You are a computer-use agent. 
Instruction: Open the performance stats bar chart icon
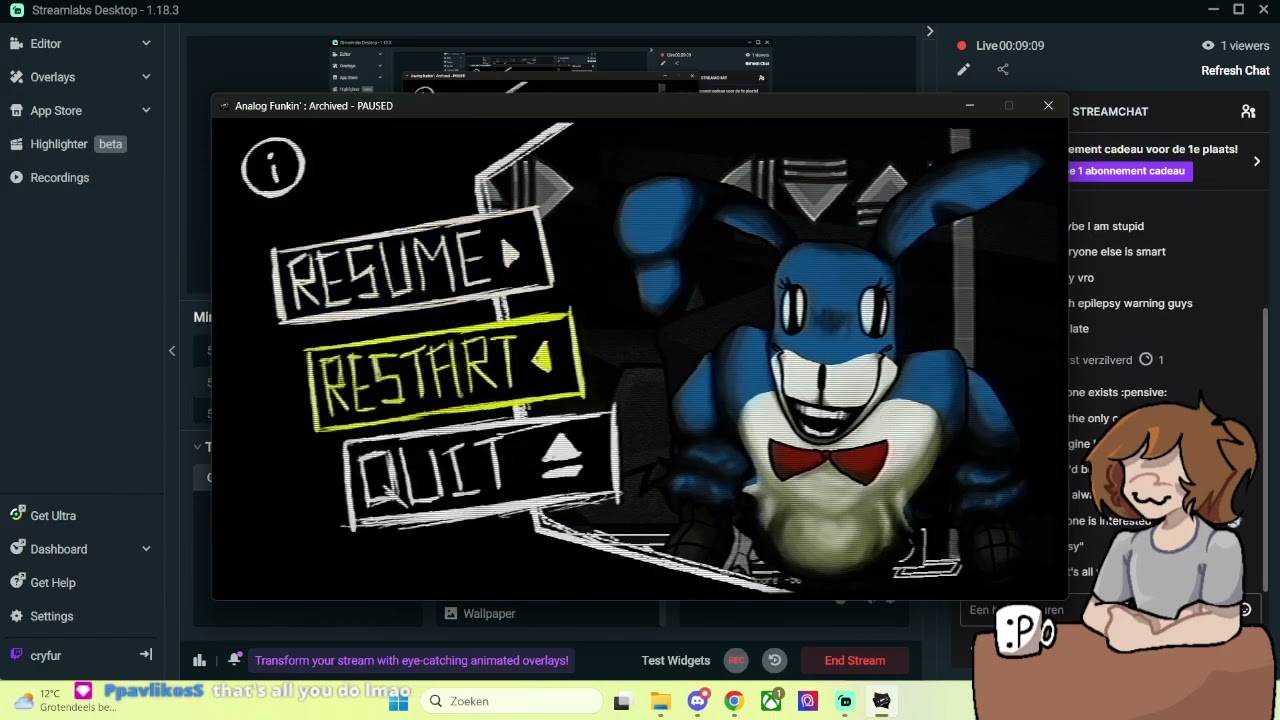point(199,660)
